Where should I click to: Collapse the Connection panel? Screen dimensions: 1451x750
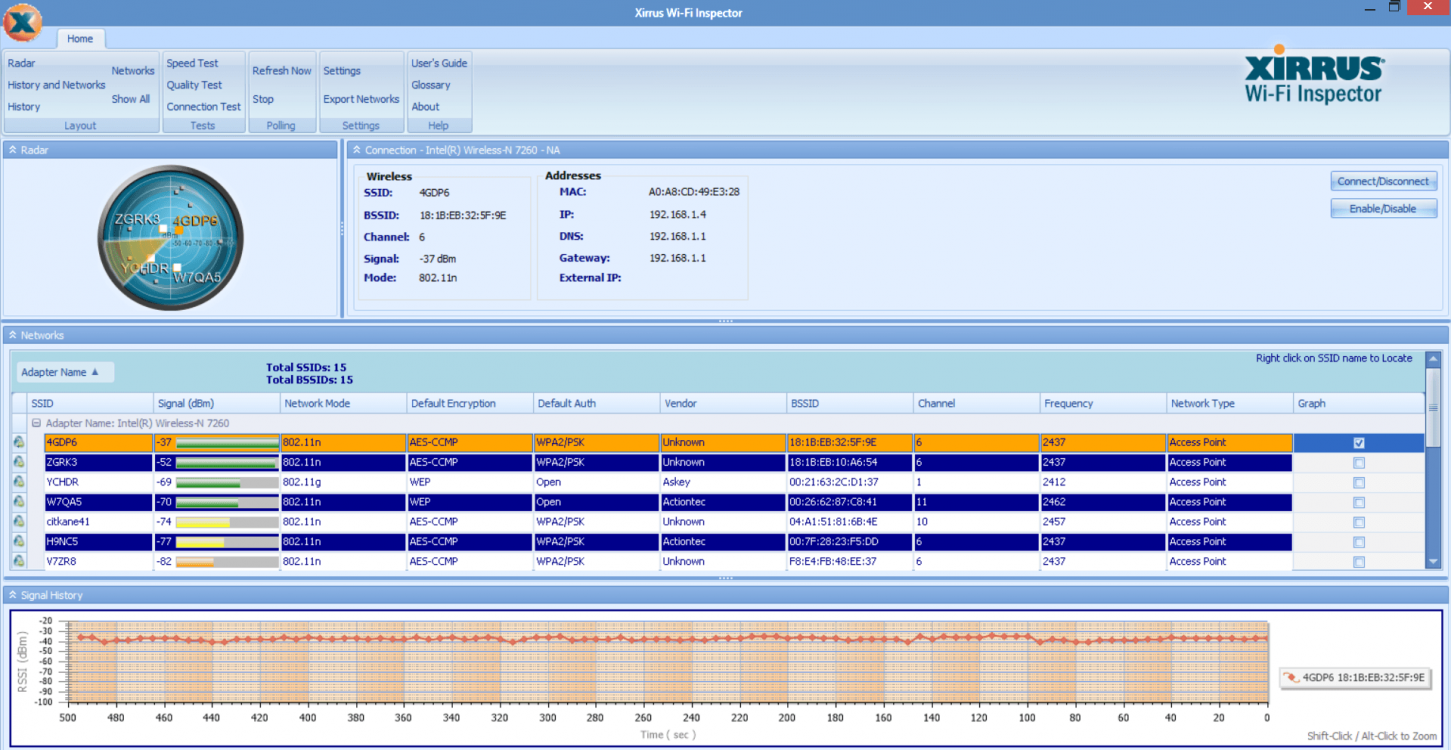point(357,150)
